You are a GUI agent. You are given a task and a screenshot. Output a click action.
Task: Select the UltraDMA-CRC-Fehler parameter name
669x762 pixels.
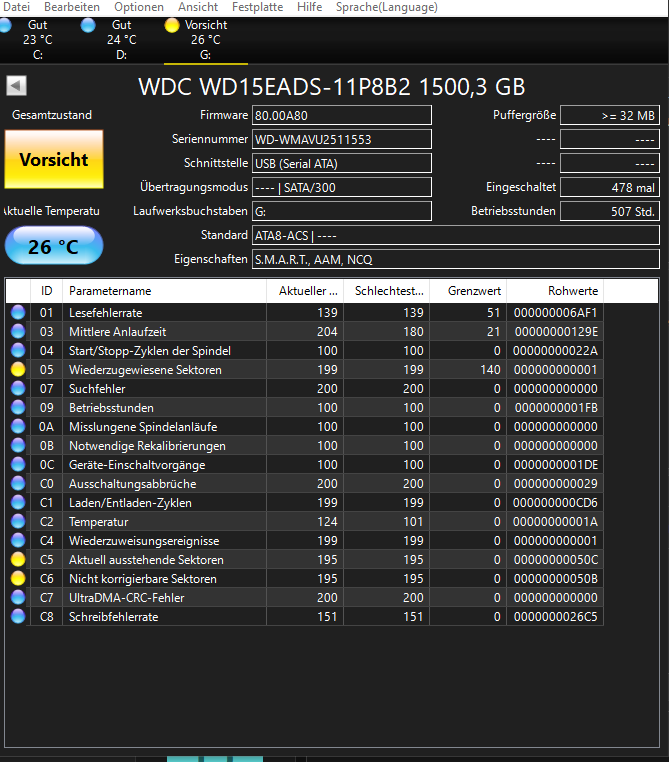(x=126, y=598)
